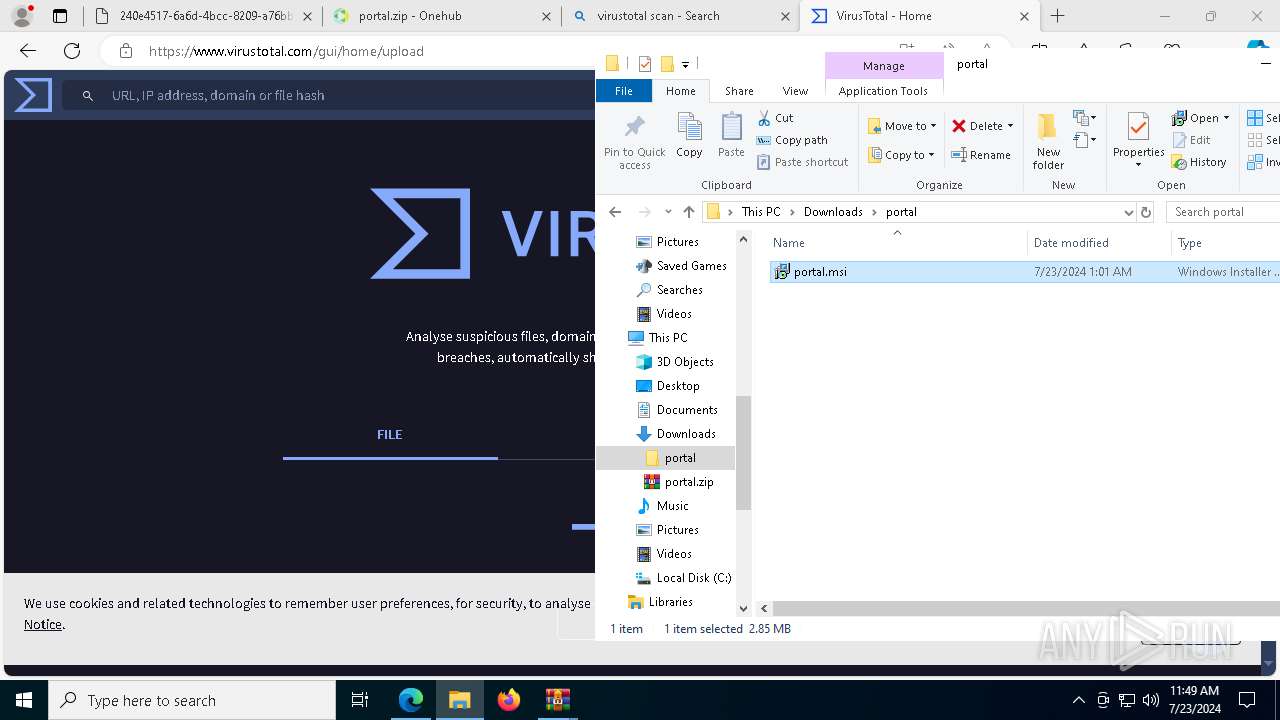Image resolution: width=1280 pixels, height=720 pixels.
Task: Open Firefox from the taskbar
Action: [509, 700]
